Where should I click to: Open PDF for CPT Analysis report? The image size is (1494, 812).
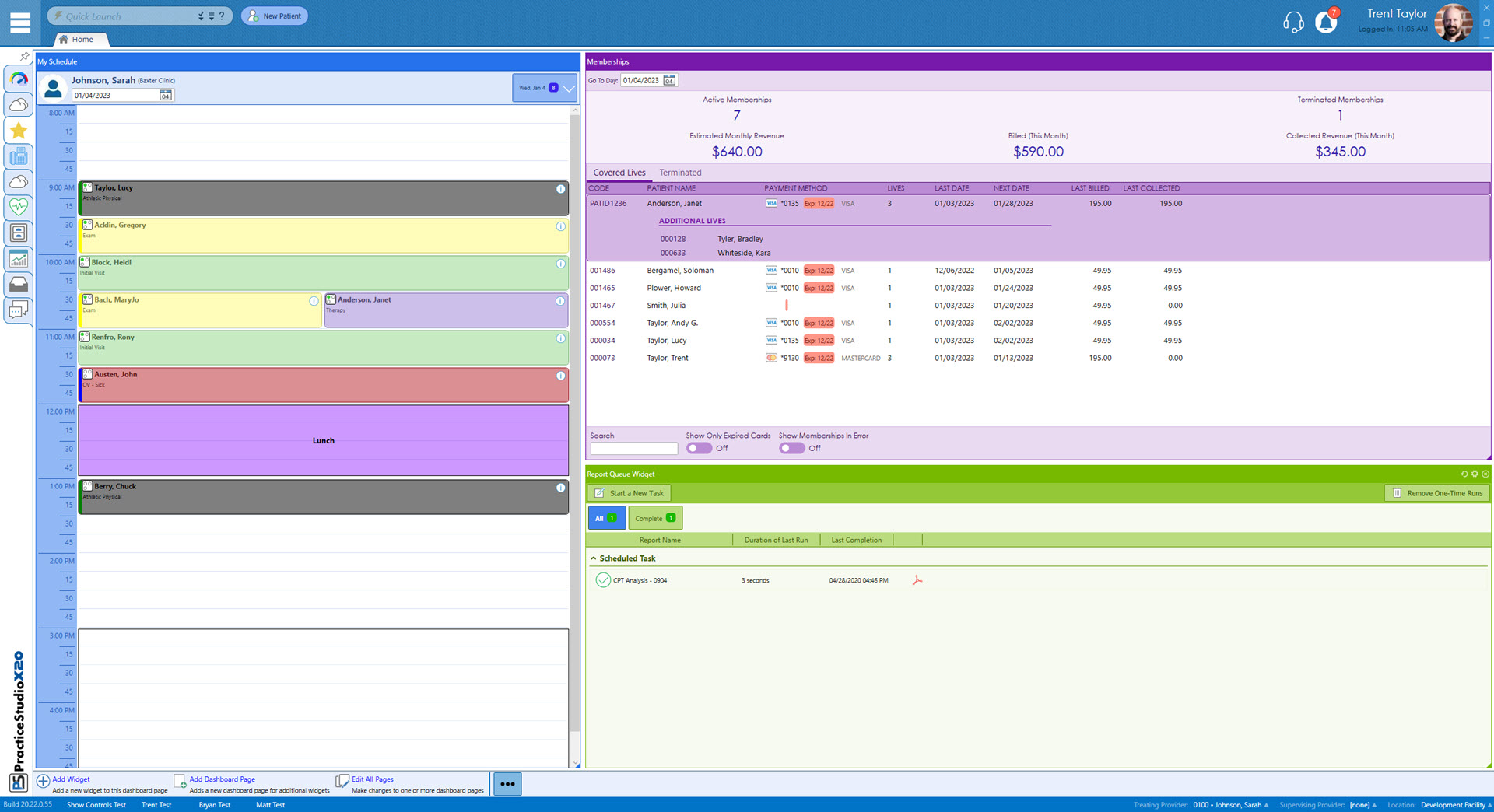click(x=917, y=580)
